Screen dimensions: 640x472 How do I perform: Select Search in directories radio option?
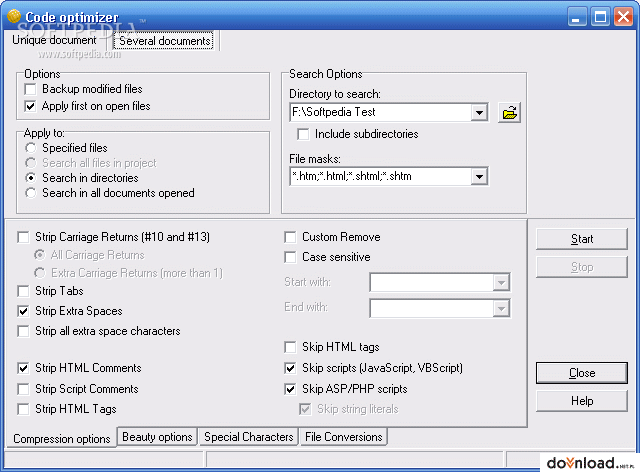[31, 178]
